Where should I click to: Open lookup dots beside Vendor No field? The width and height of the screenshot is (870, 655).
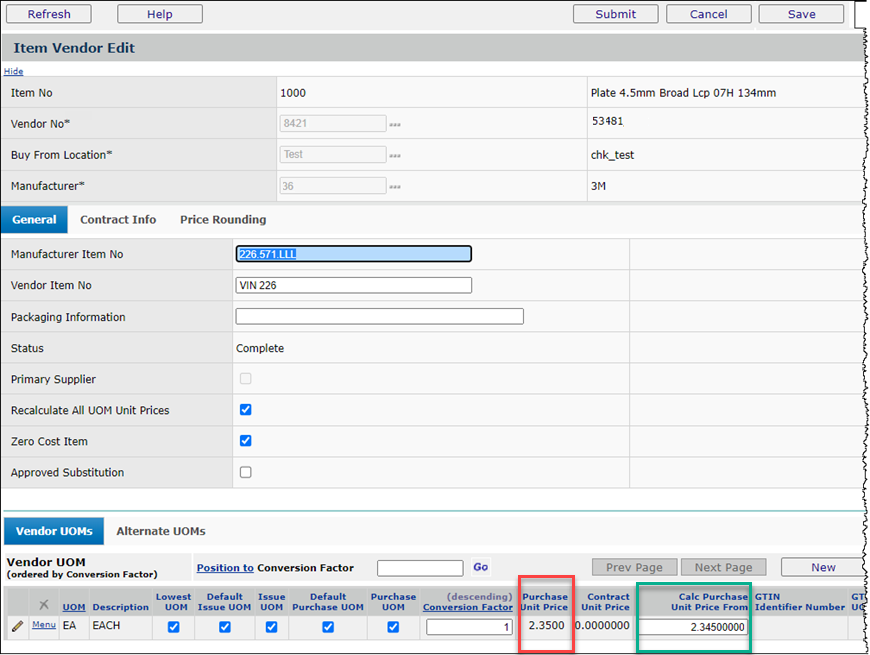tap(395, 125)
